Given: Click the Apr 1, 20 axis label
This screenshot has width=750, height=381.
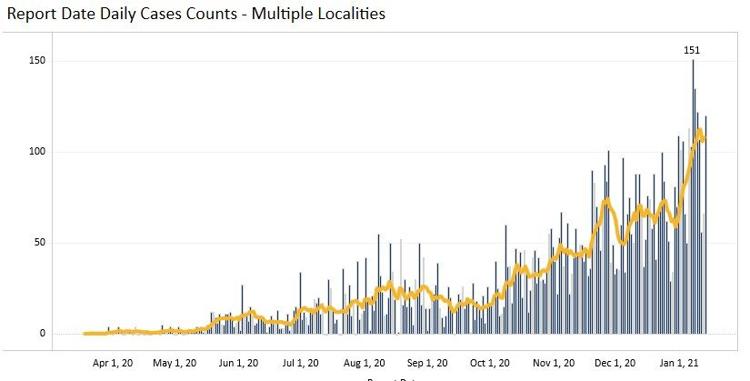Looking at the screenshot, I should point(113,363).
